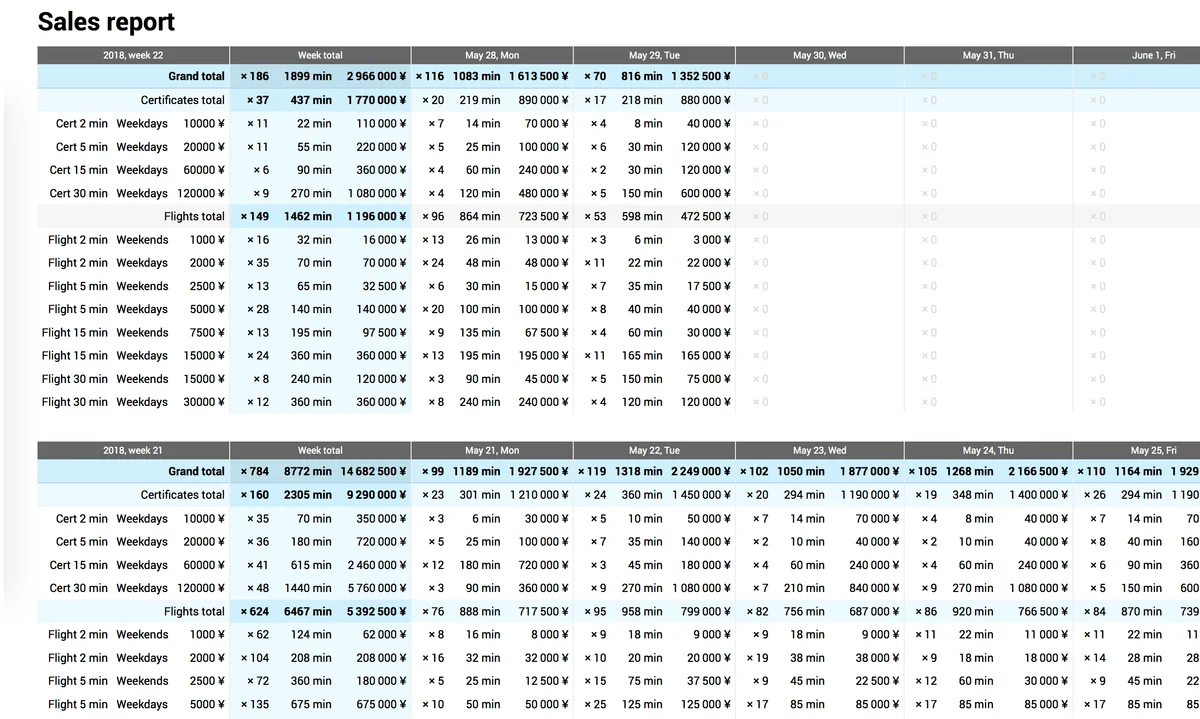Click the May 24, Thu header in week 21
Screen dimensions: 1200x719
tap(988, 450)
